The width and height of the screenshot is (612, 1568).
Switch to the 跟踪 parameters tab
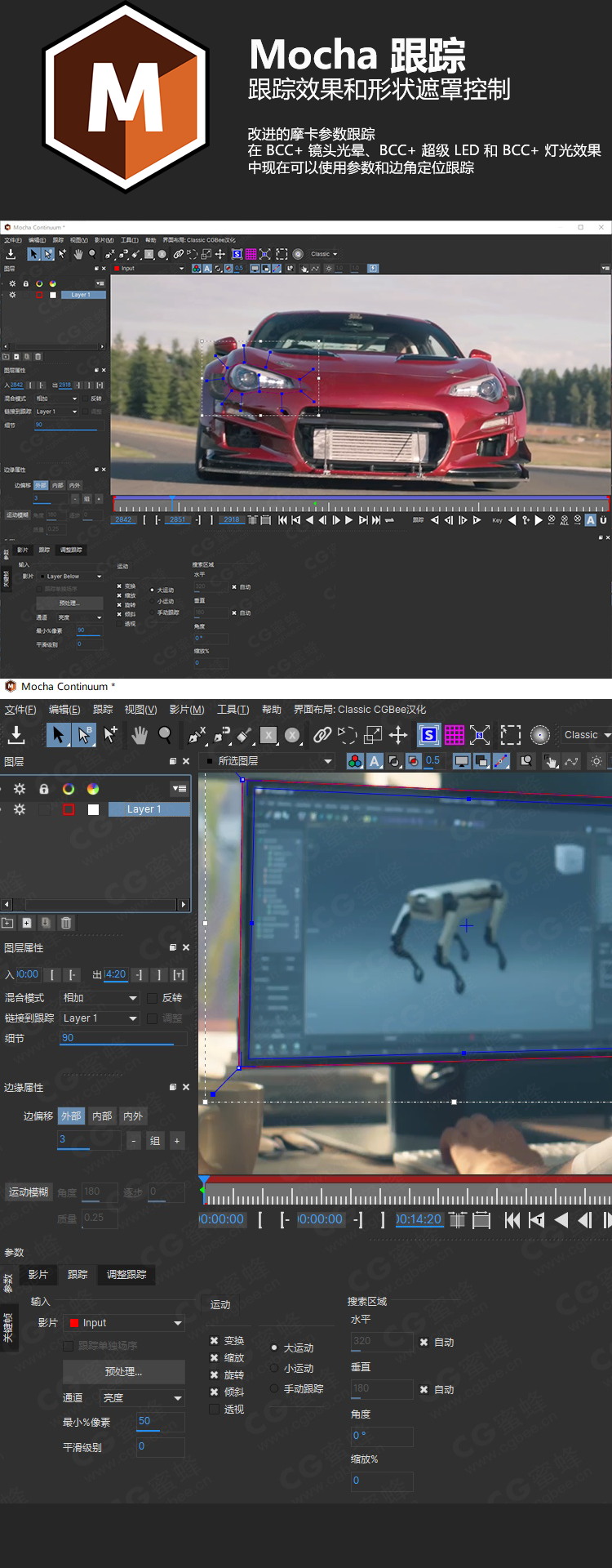click(78, 1275)
